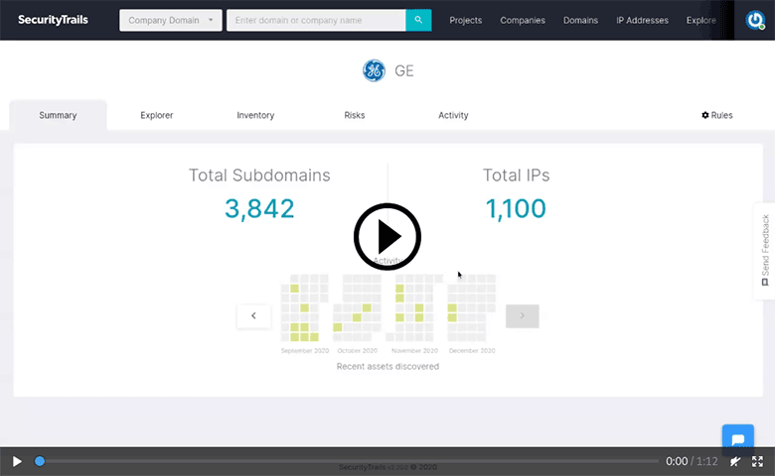Click the GE company logo

pyautogui.click(x=374, y=71)
